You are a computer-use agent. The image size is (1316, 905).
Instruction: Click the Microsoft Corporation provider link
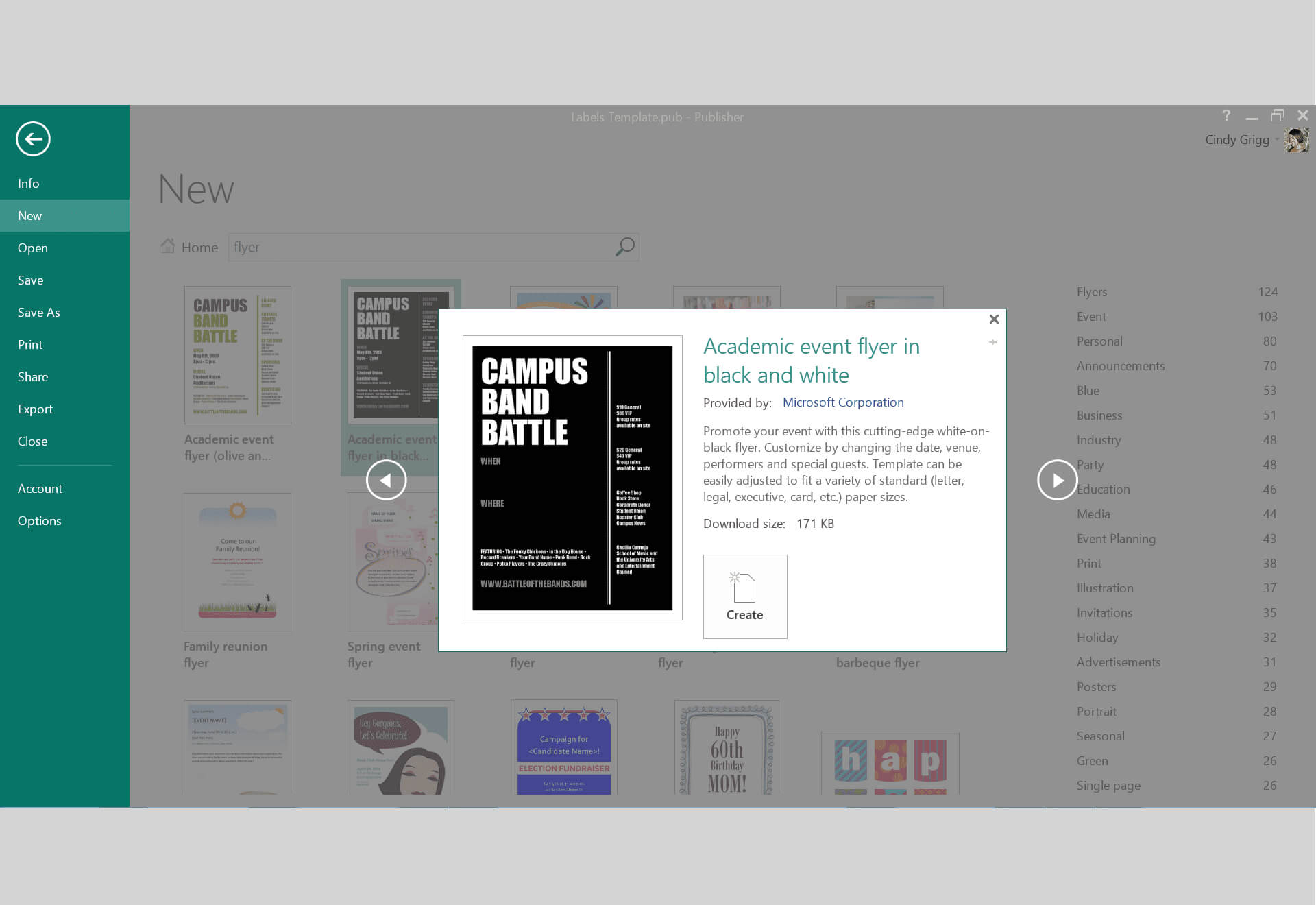[x=843, y=402]
